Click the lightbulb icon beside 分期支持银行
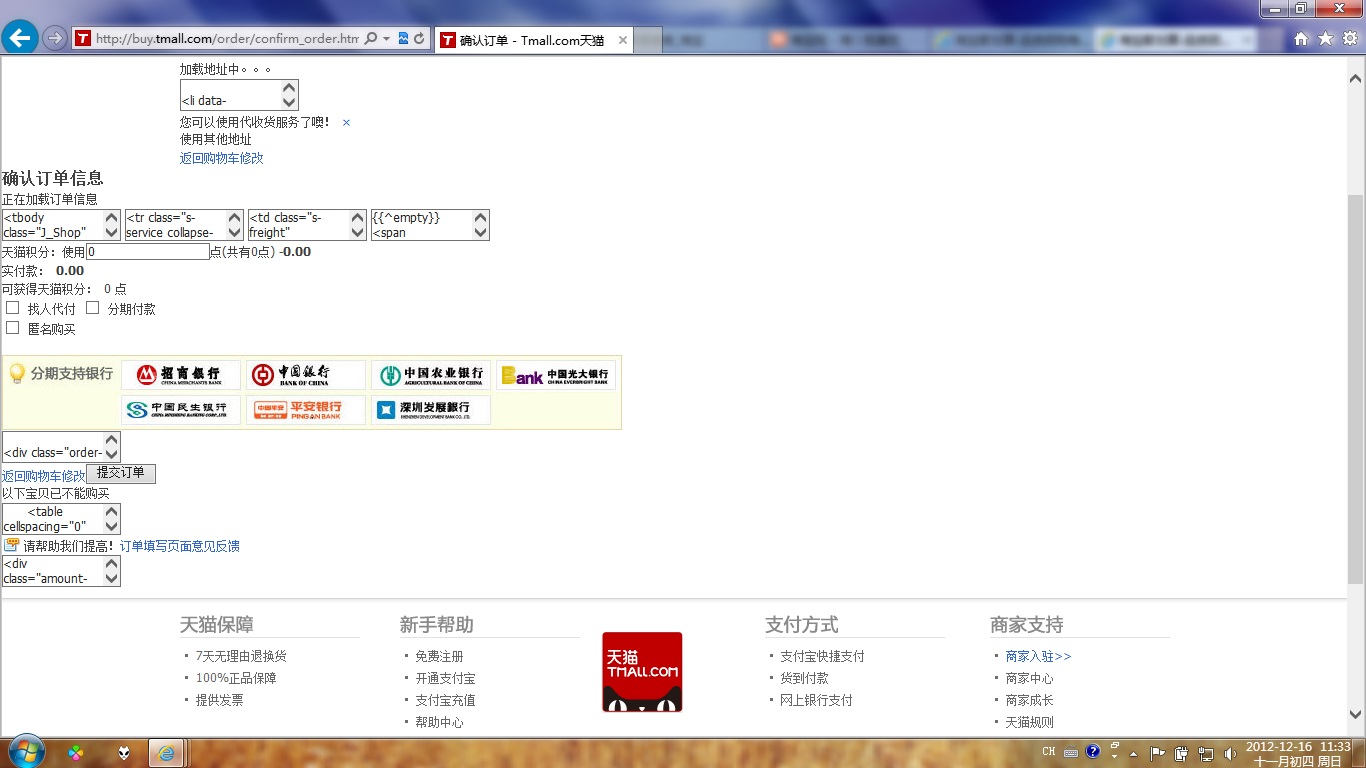Viewport: 1366px width, 768px height. pos(17,374)
